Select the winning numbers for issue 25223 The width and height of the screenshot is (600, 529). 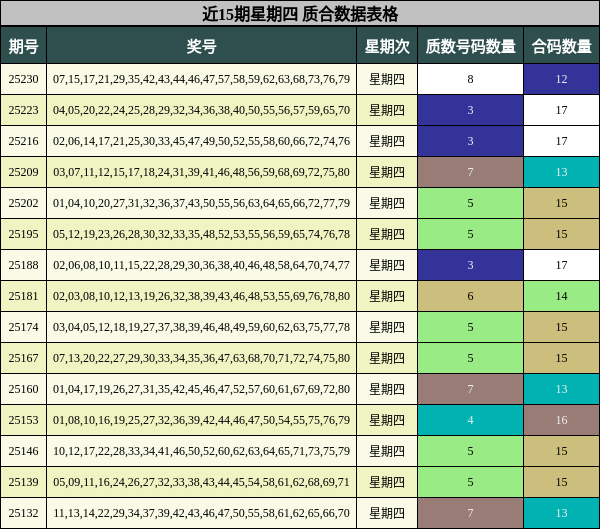point(201,110)
